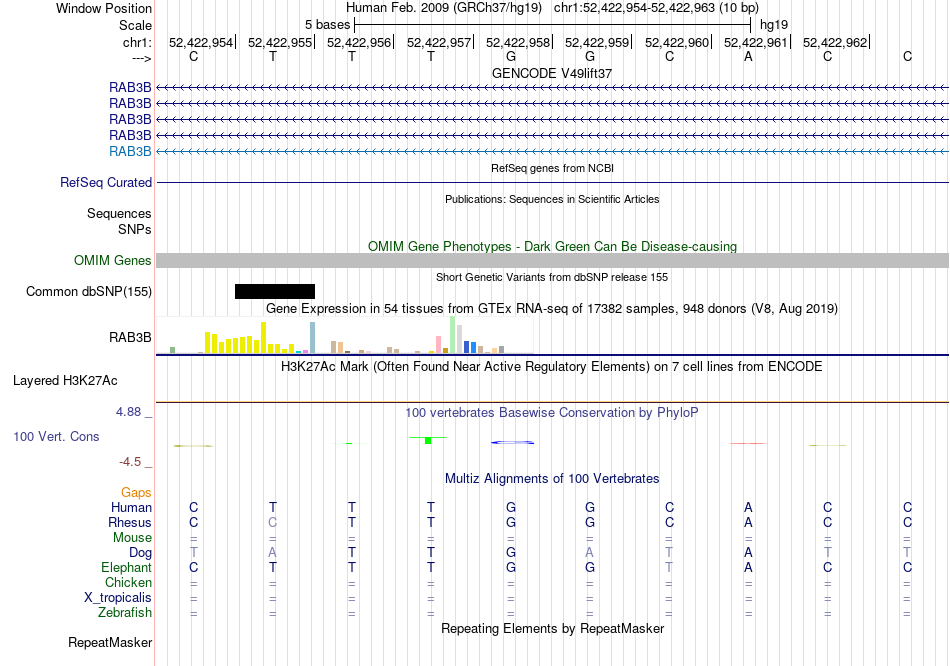This screenshot has width=950, height=666.
Task: Click the RefSeq genes from NCBI title
Action: [552, 168]
